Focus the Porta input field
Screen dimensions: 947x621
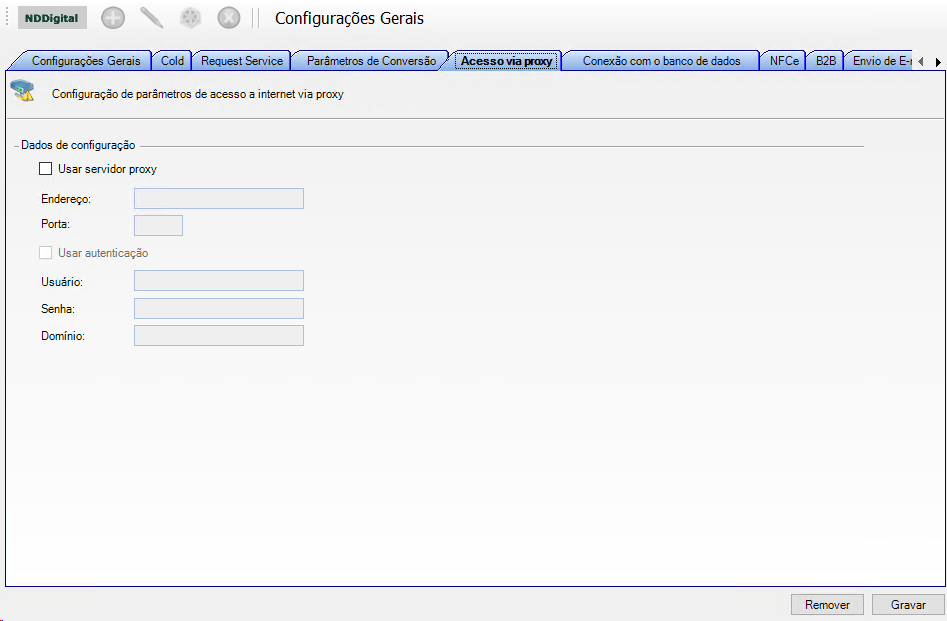click(158, 225)
